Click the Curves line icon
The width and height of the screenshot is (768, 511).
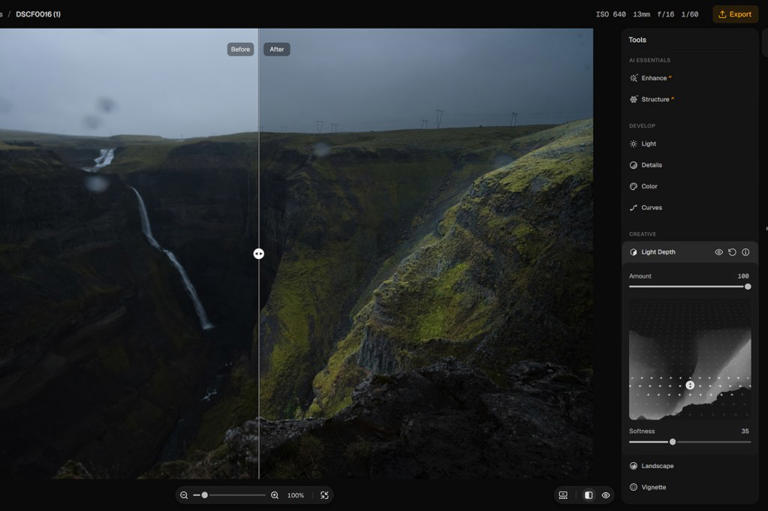[633, 208]
